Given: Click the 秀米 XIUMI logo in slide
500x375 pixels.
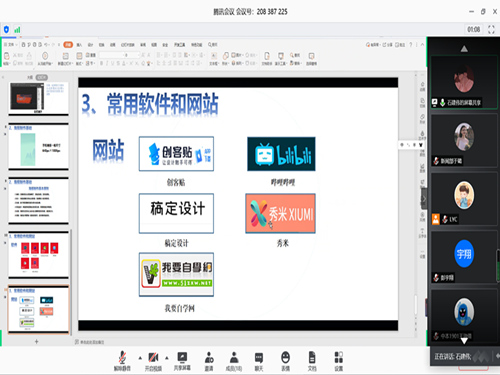Looking at the screenshot, I should 280,213.
